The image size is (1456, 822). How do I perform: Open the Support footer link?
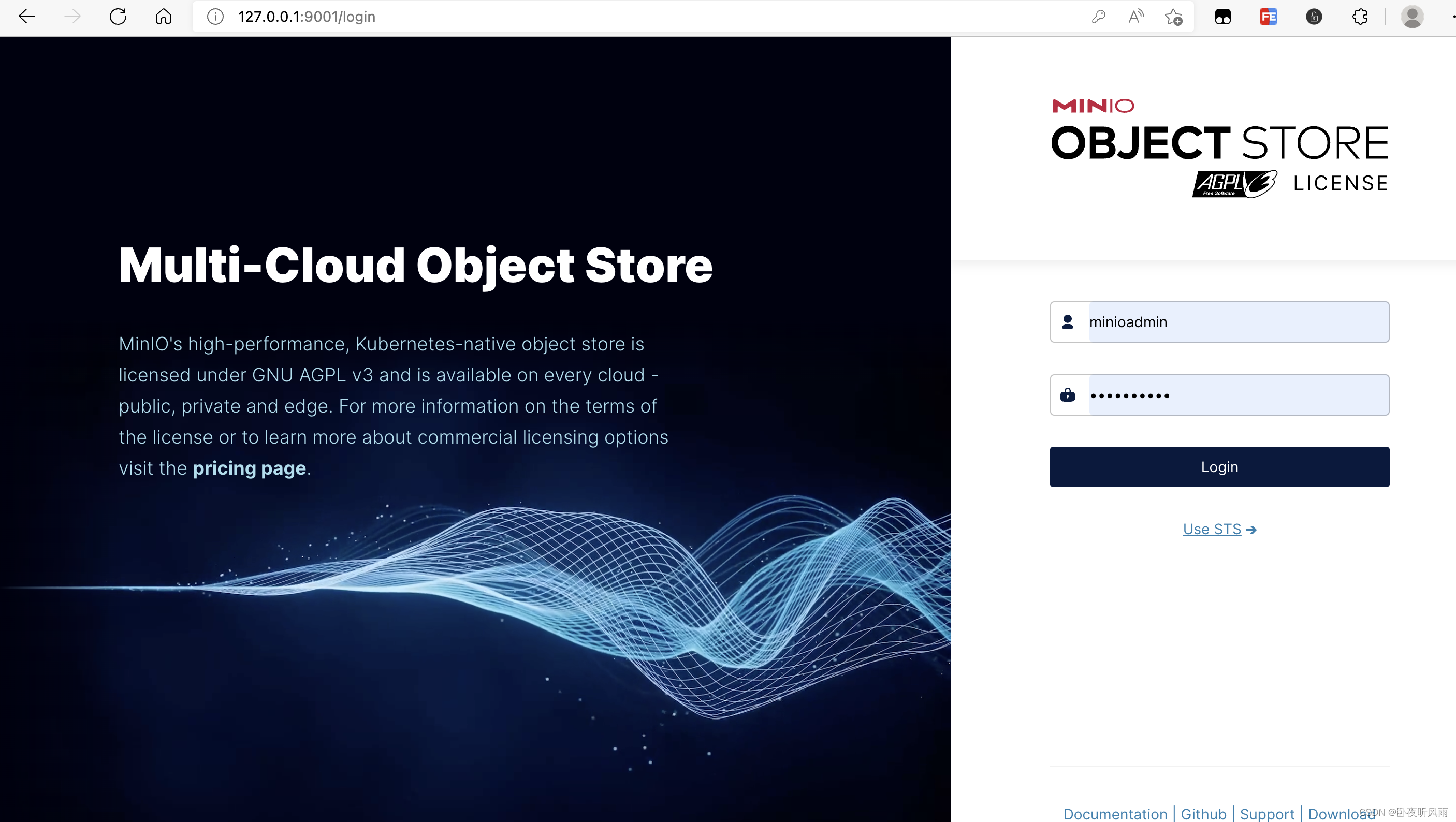pyautogui.click(x=1266, y=814)
